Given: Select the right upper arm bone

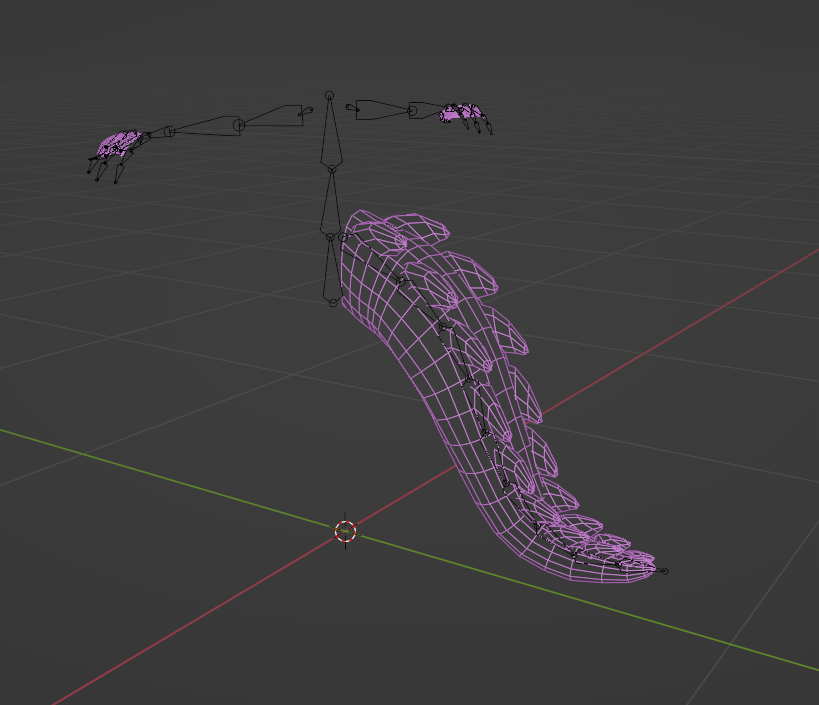Looking at the screenshot, I should pos(384,110).
